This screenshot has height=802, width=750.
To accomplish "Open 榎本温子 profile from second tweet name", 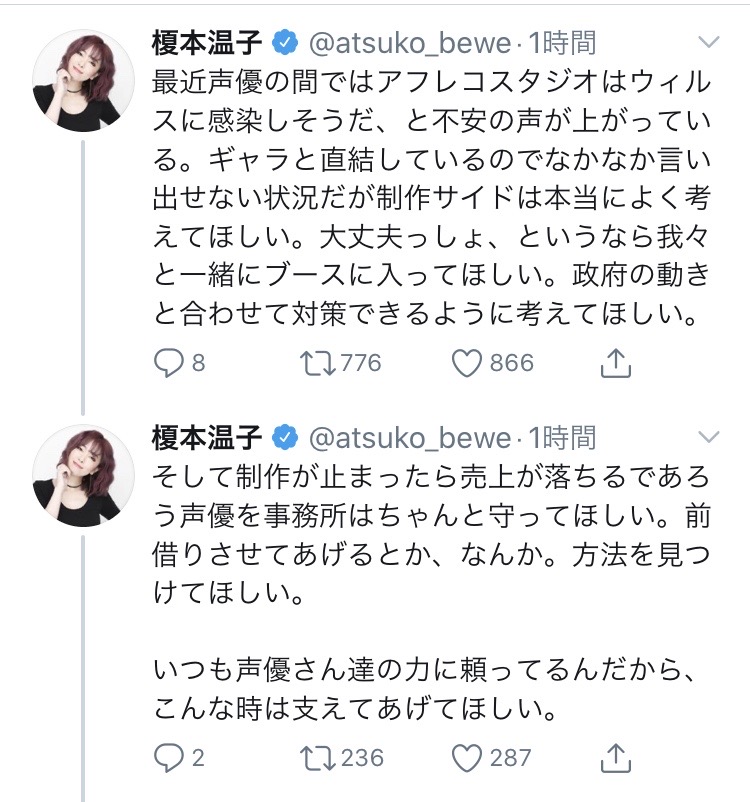I will click(x=207, y=437).
